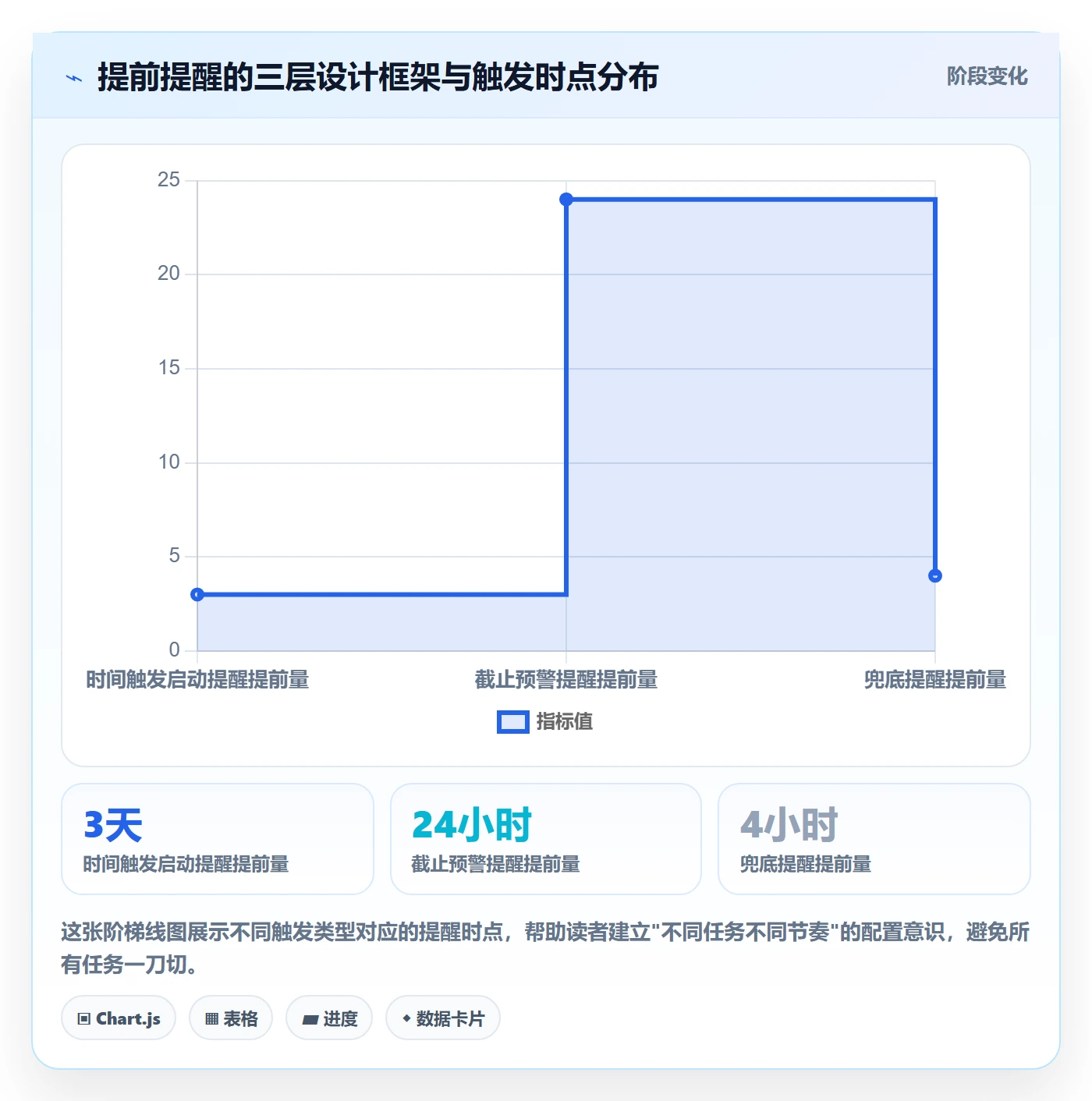The image size is (1092, 1101).
Task: Toggle the 指标值 legend item
Action: [545, 722]
